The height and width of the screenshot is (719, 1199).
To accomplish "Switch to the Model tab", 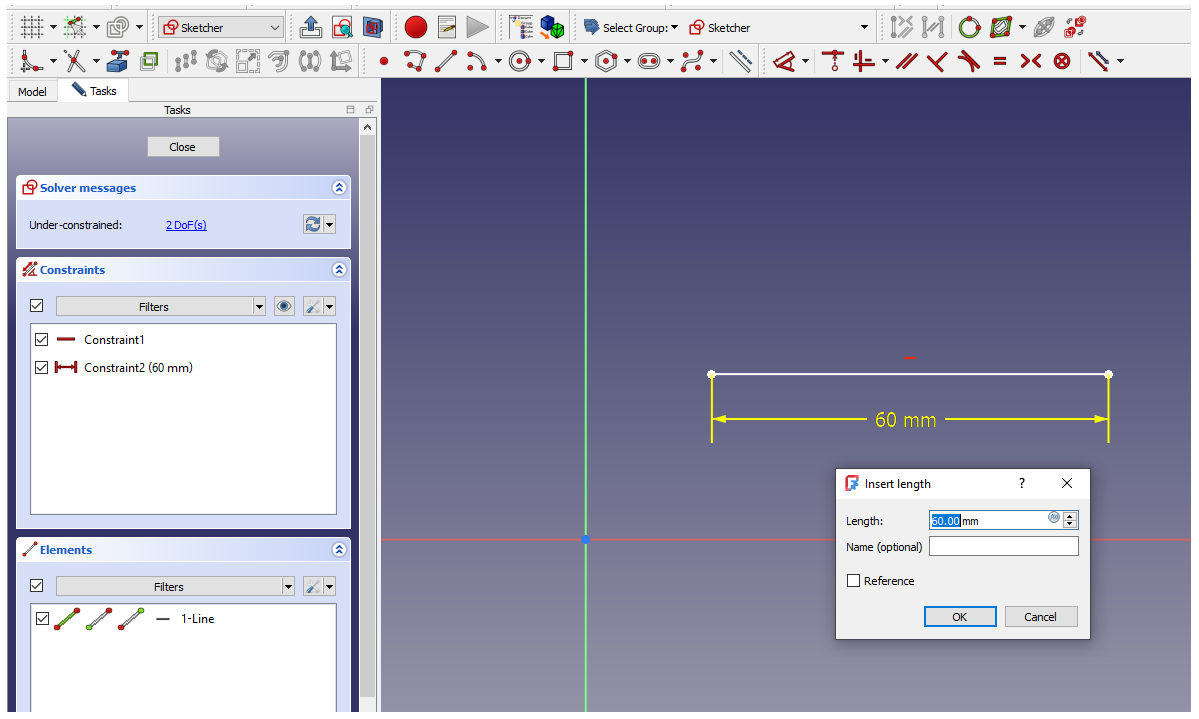I will pos(32,90).
